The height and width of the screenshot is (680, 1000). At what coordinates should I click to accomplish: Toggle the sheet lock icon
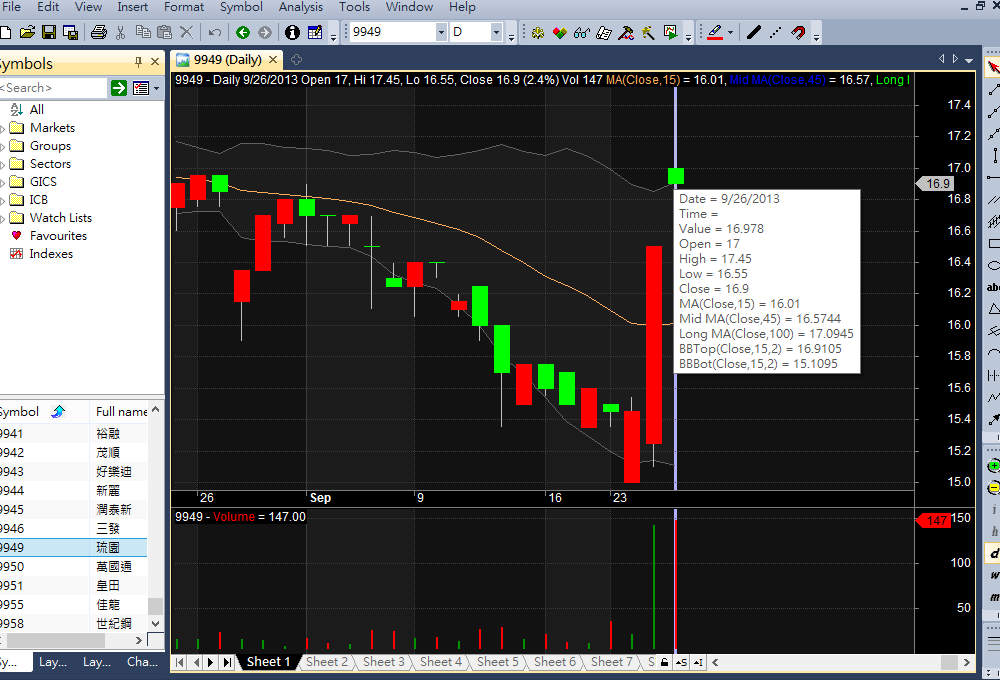pyautogui.click(x=665, y=662)
